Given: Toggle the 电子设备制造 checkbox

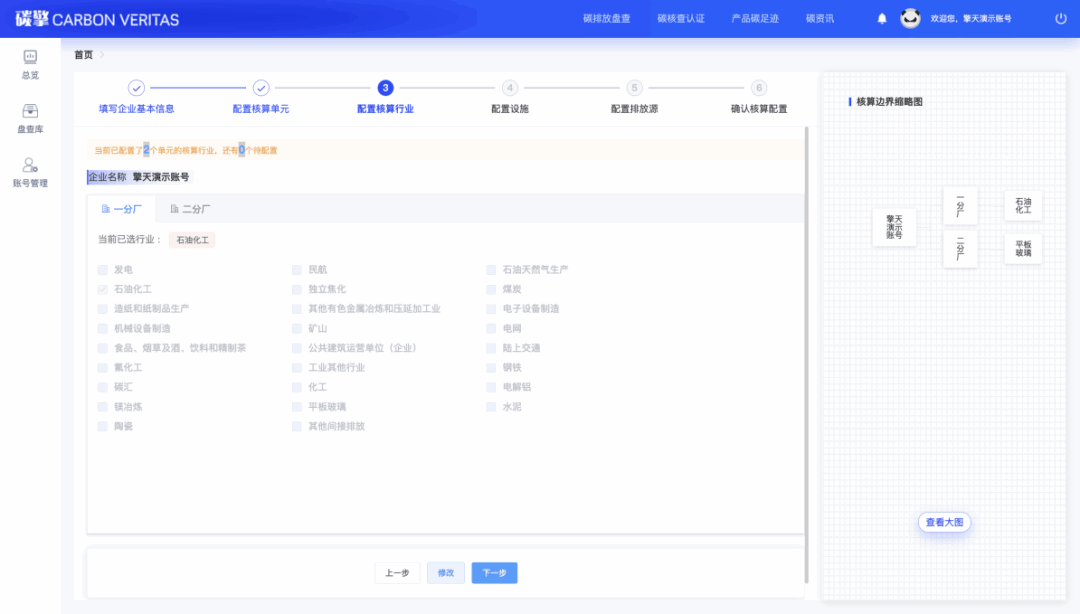Looking at the screenshot, I should pos(491,309).
